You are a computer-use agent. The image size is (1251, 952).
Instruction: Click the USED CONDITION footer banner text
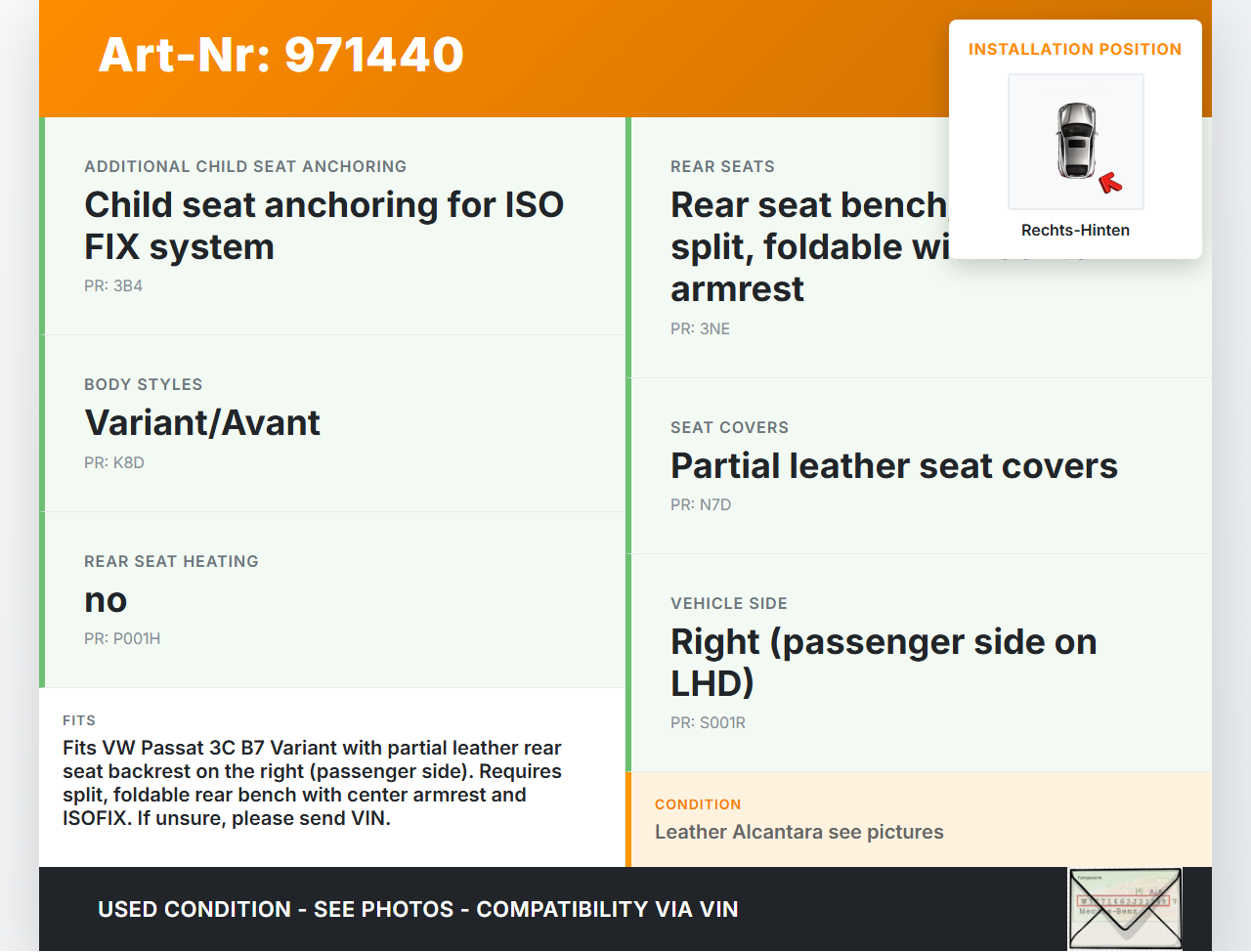point(417,910)
